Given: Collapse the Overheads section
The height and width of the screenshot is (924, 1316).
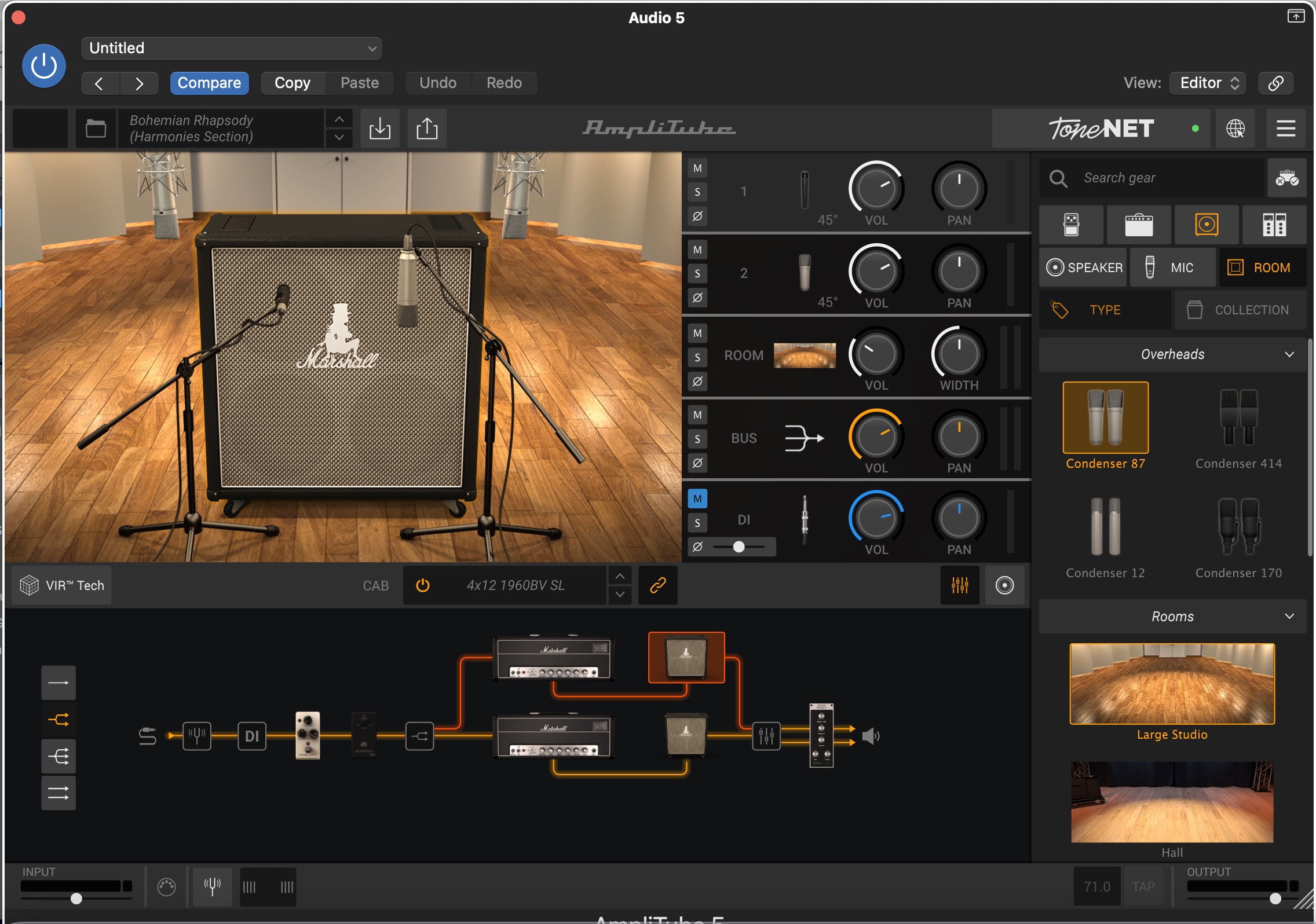Looking at the screenshot, I should [1172, 354].
